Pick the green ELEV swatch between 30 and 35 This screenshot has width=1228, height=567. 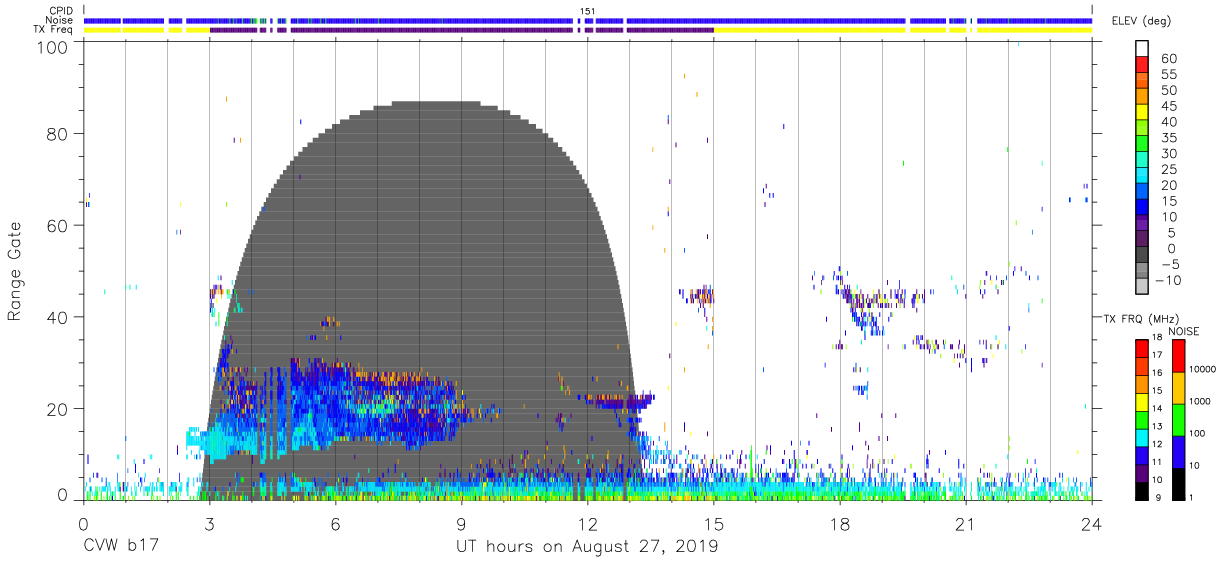[1142, 145]
